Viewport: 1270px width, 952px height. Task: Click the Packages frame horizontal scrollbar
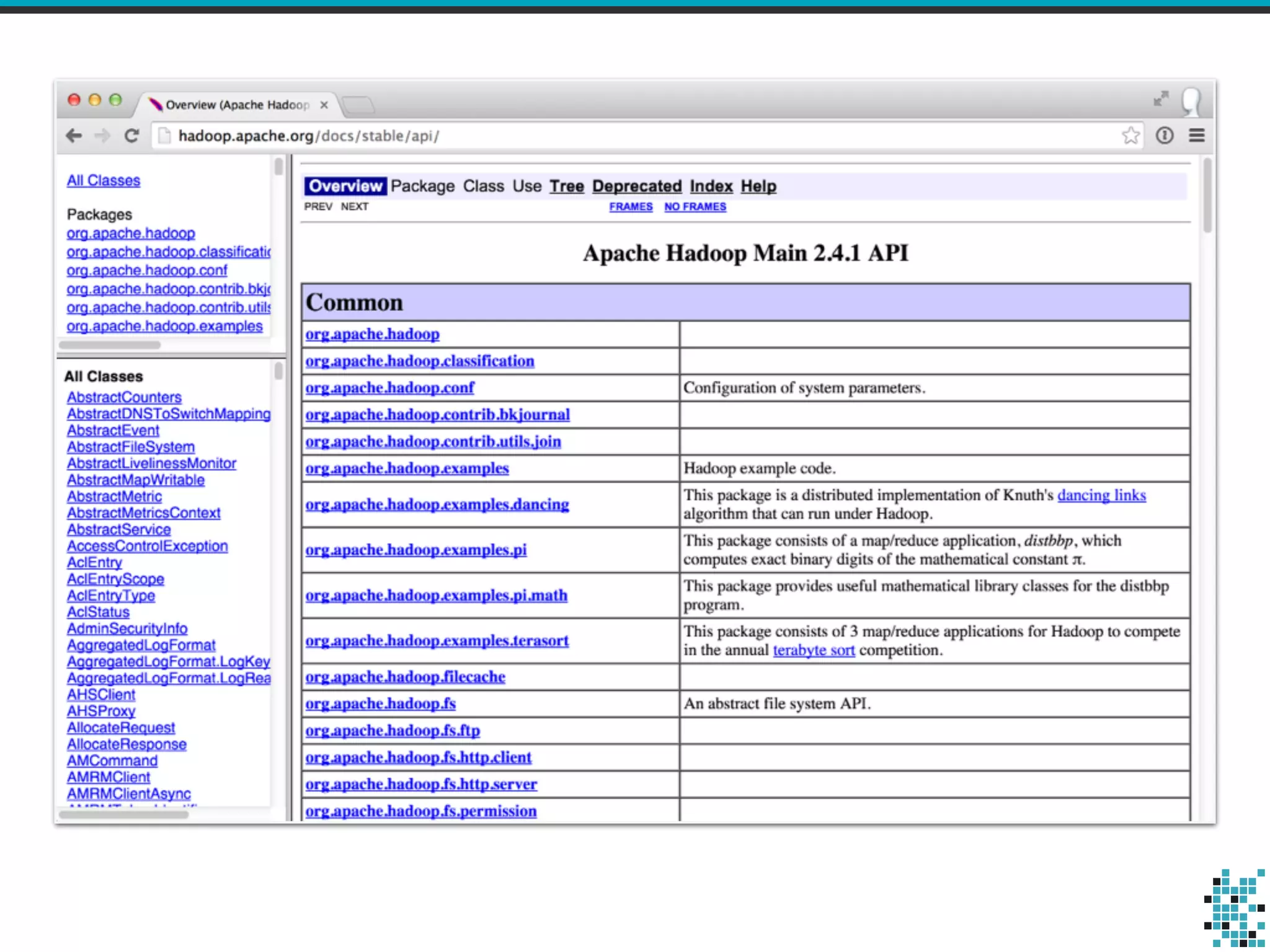tap(110, 345)
